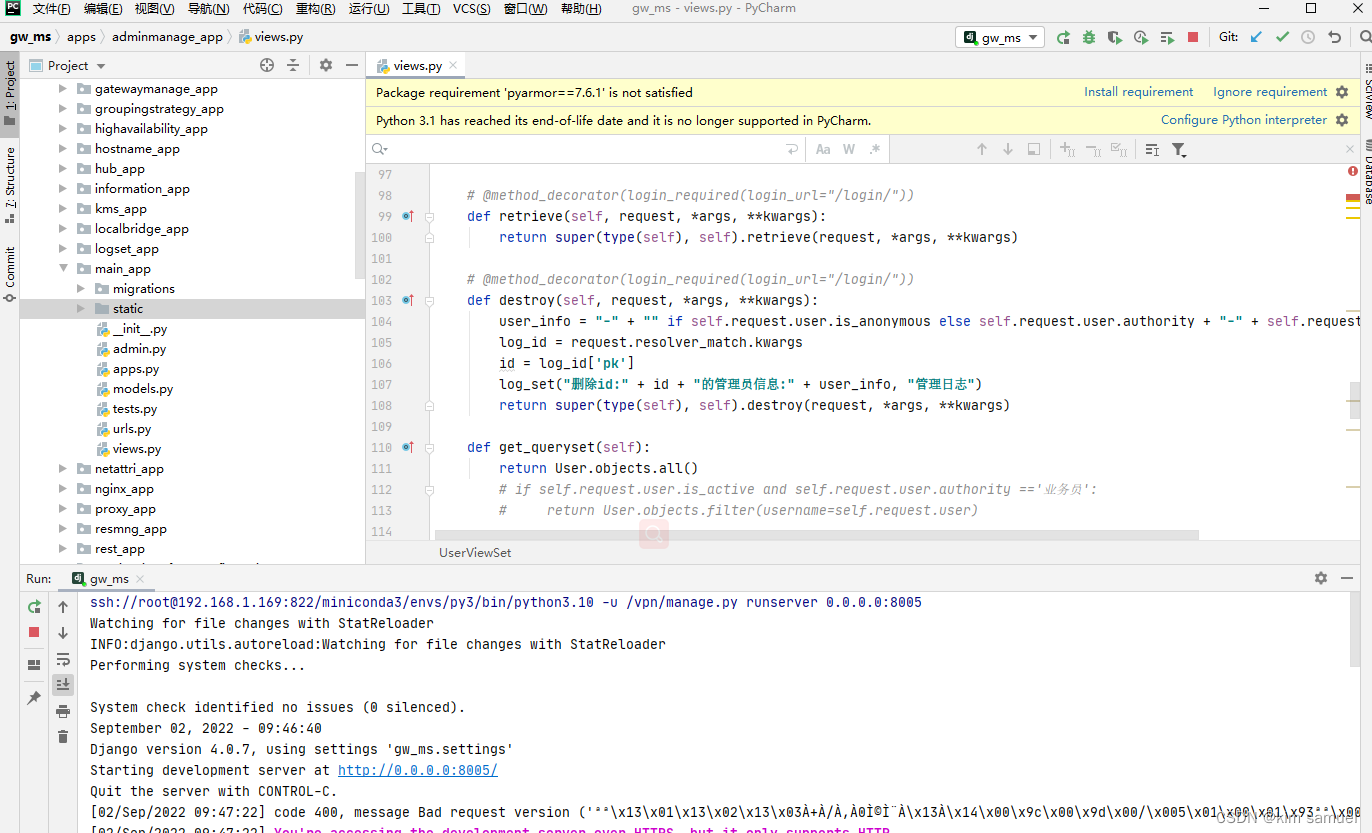The height and width of the screenshot is (833, 1372).
Task: Switch to the views.py editor tab
Action: click(x=415, y=64)
